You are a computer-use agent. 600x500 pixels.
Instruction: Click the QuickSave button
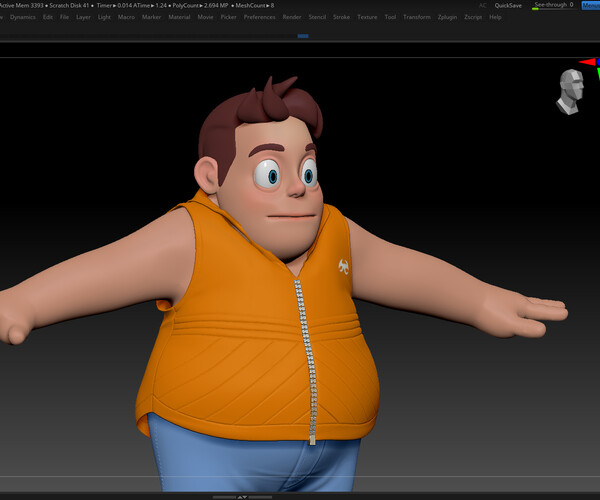pos(508,5)
